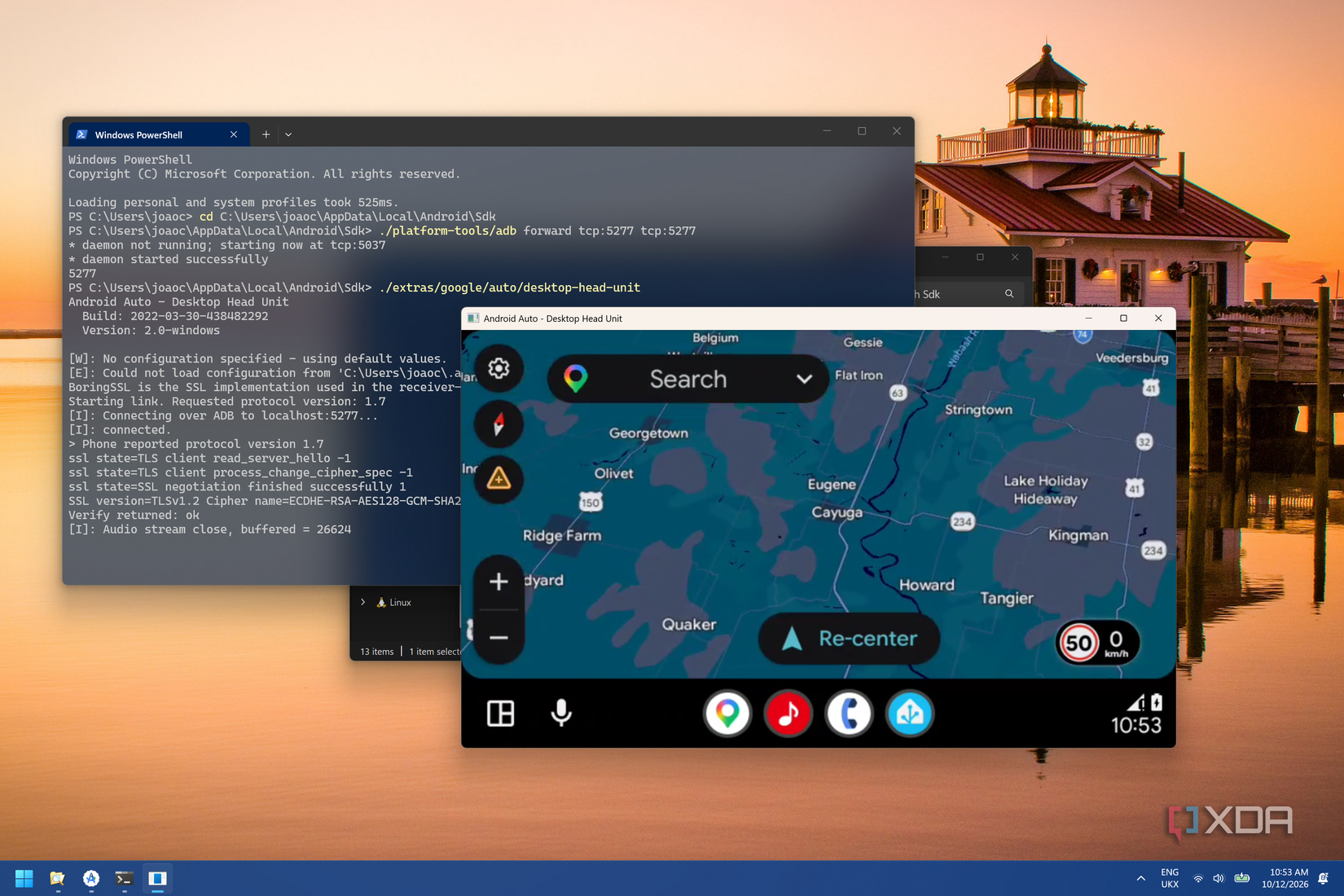Open the Windows Start menu

24,878
